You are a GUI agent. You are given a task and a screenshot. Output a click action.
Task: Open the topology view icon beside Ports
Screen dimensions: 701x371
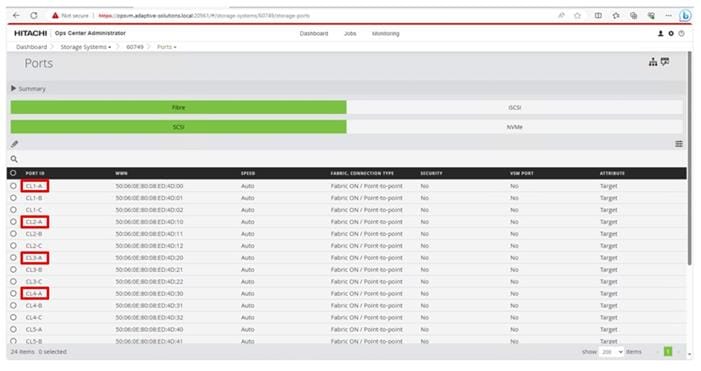[653, 62]
